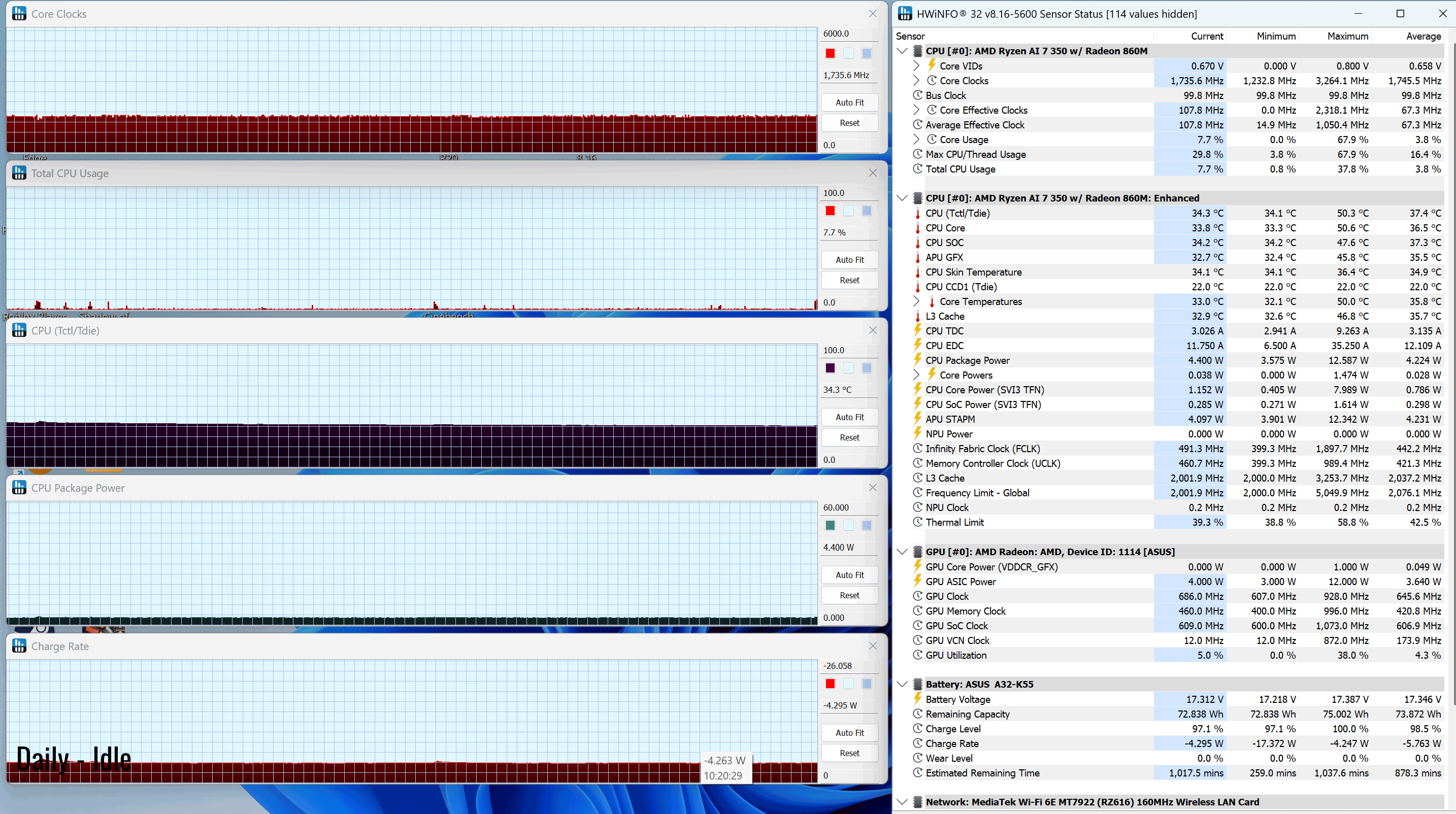Click the HWiNFO icon in Core Clocks window title
The image size is (1456, 814).
click(x=19, y=14)
